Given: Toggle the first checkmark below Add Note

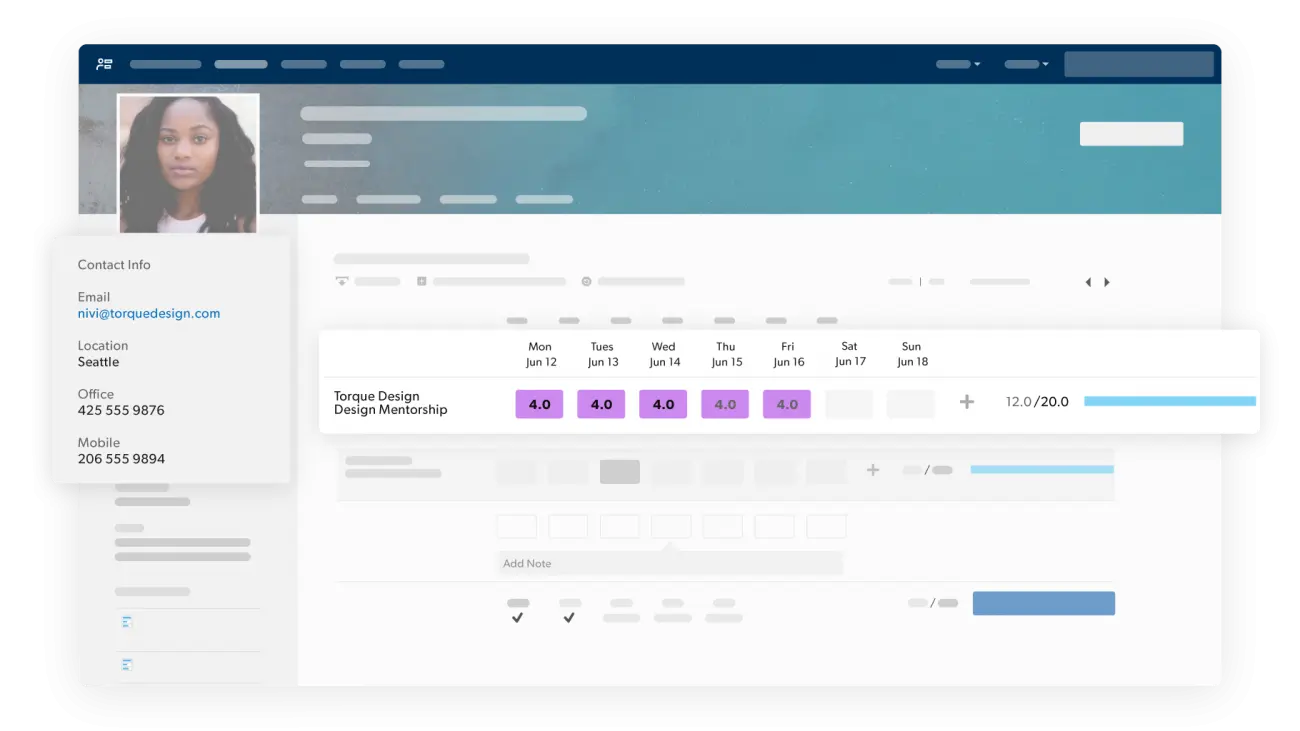Looking at the screenshot, I should pos(517,618).
